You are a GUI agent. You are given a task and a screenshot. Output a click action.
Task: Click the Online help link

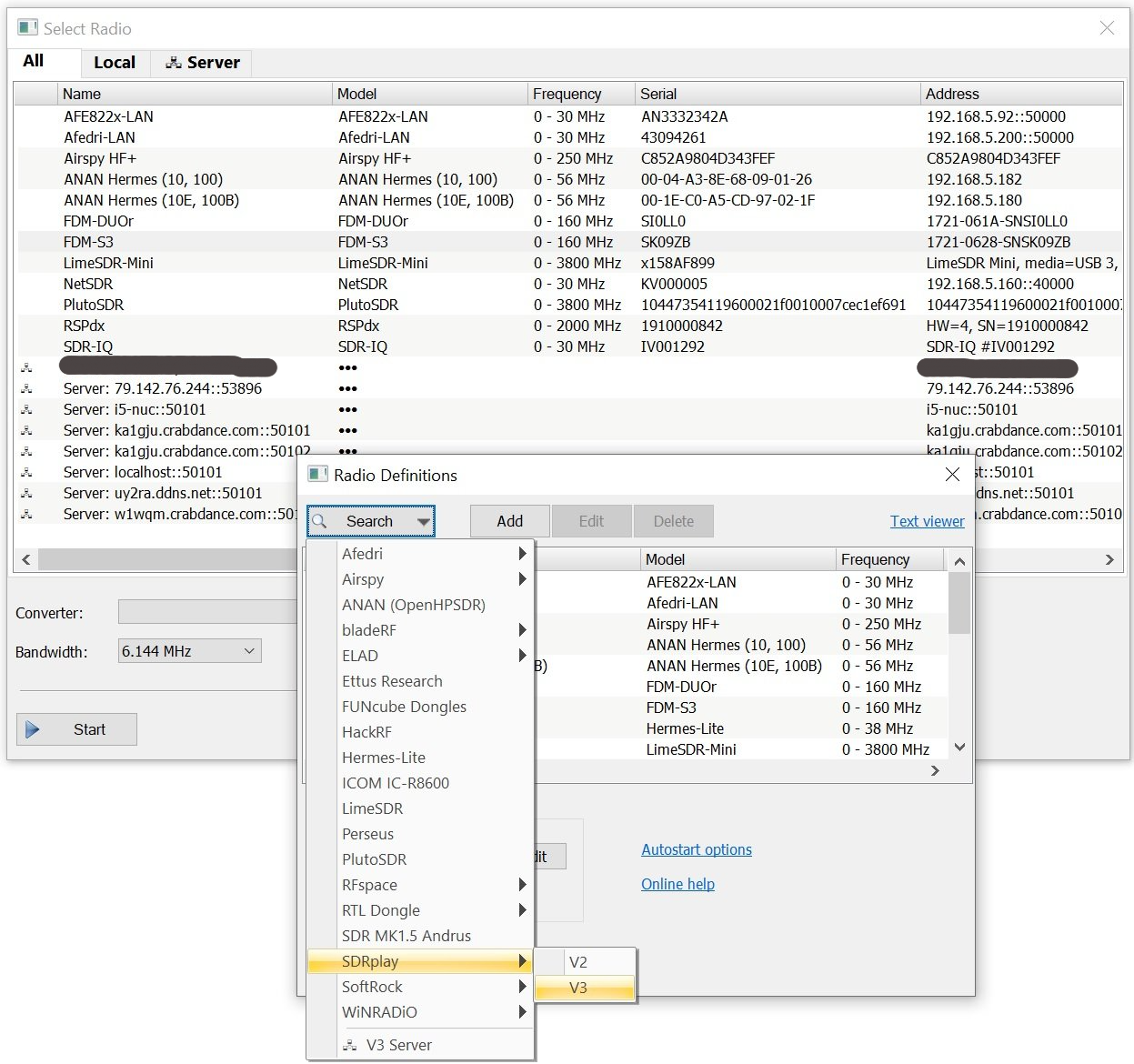click(x=677, y=884)
